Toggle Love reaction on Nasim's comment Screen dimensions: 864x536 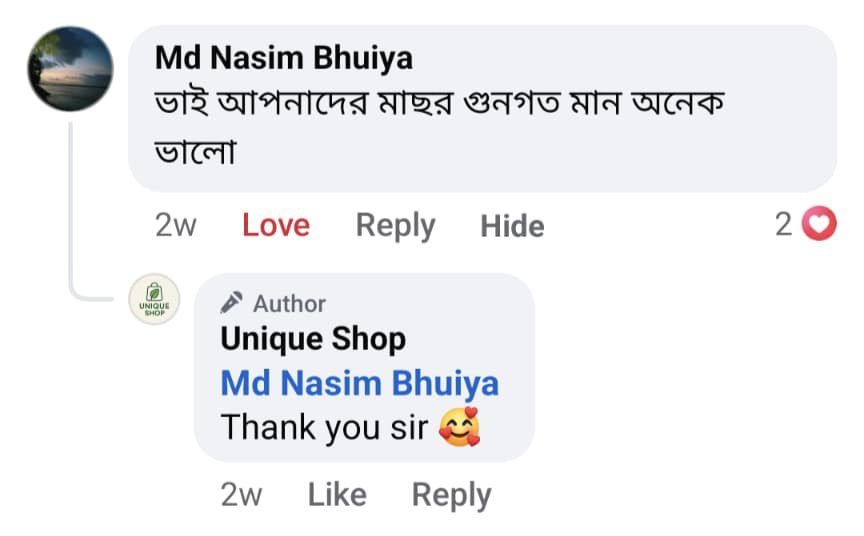[x=275, y=226]
